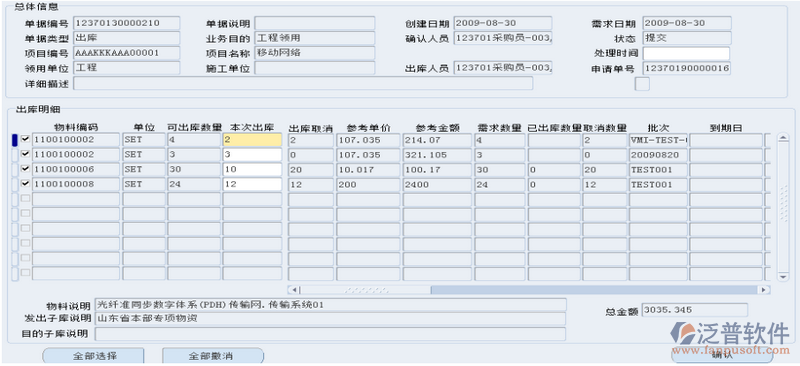
Task: Toggle the checkbox for item 1100100008
Action: tap(25, 184)
